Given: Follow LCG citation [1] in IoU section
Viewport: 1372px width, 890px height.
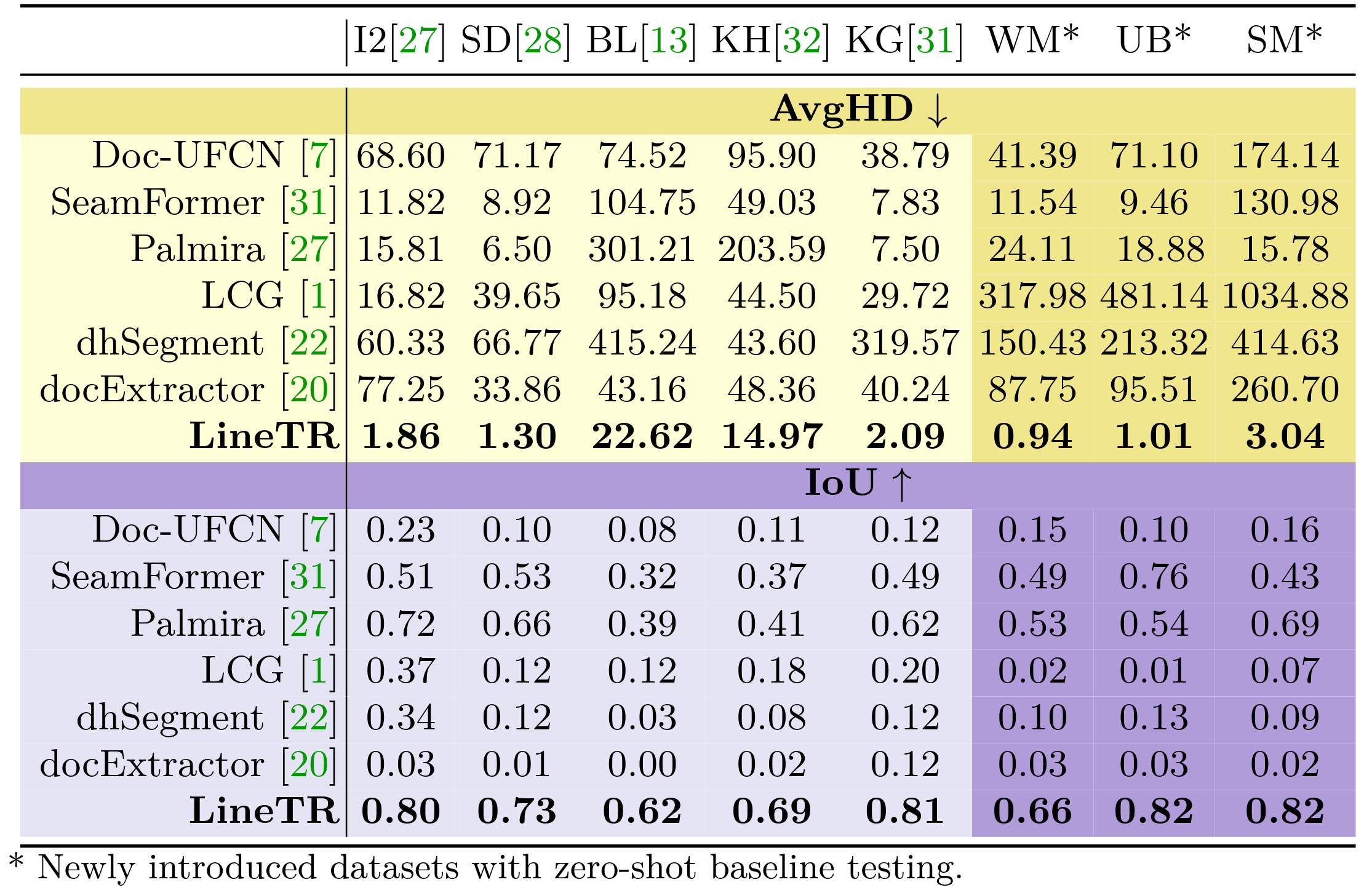Looking at the screenshot, I should click(x=319, y=671).
